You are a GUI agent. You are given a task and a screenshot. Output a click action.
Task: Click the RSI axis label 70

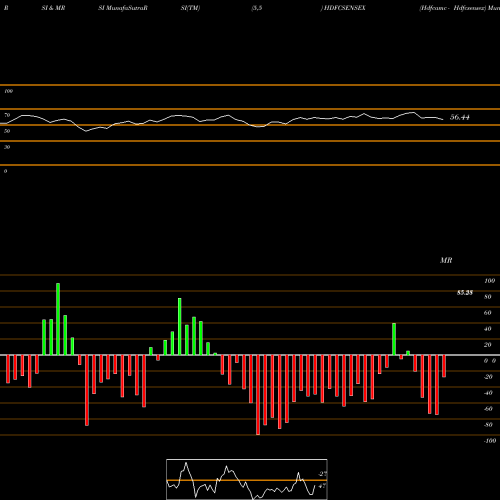tap(7, 115)
